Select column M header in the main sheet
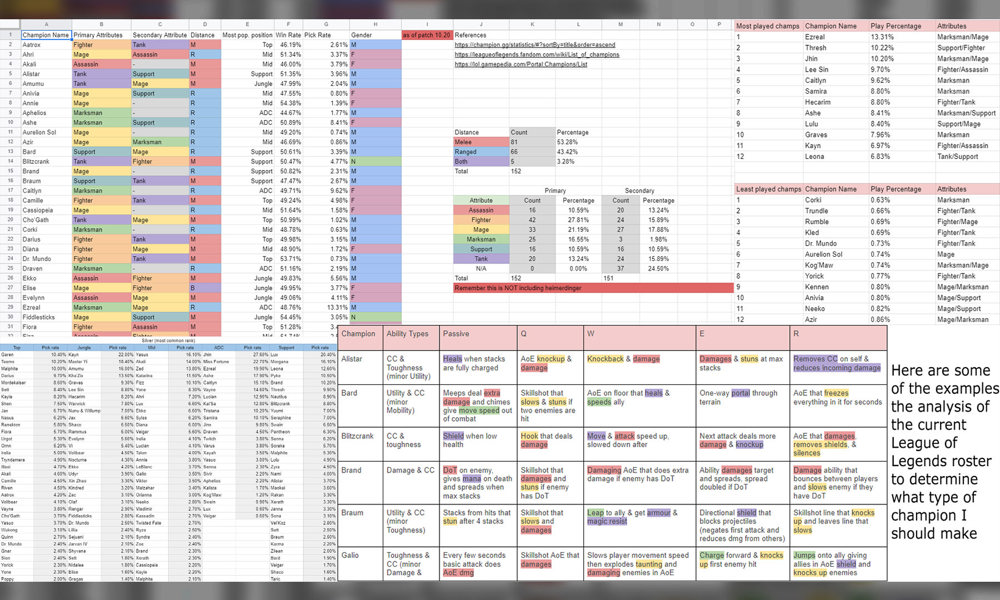This screenshot has width=1000, height=600. 621,24
